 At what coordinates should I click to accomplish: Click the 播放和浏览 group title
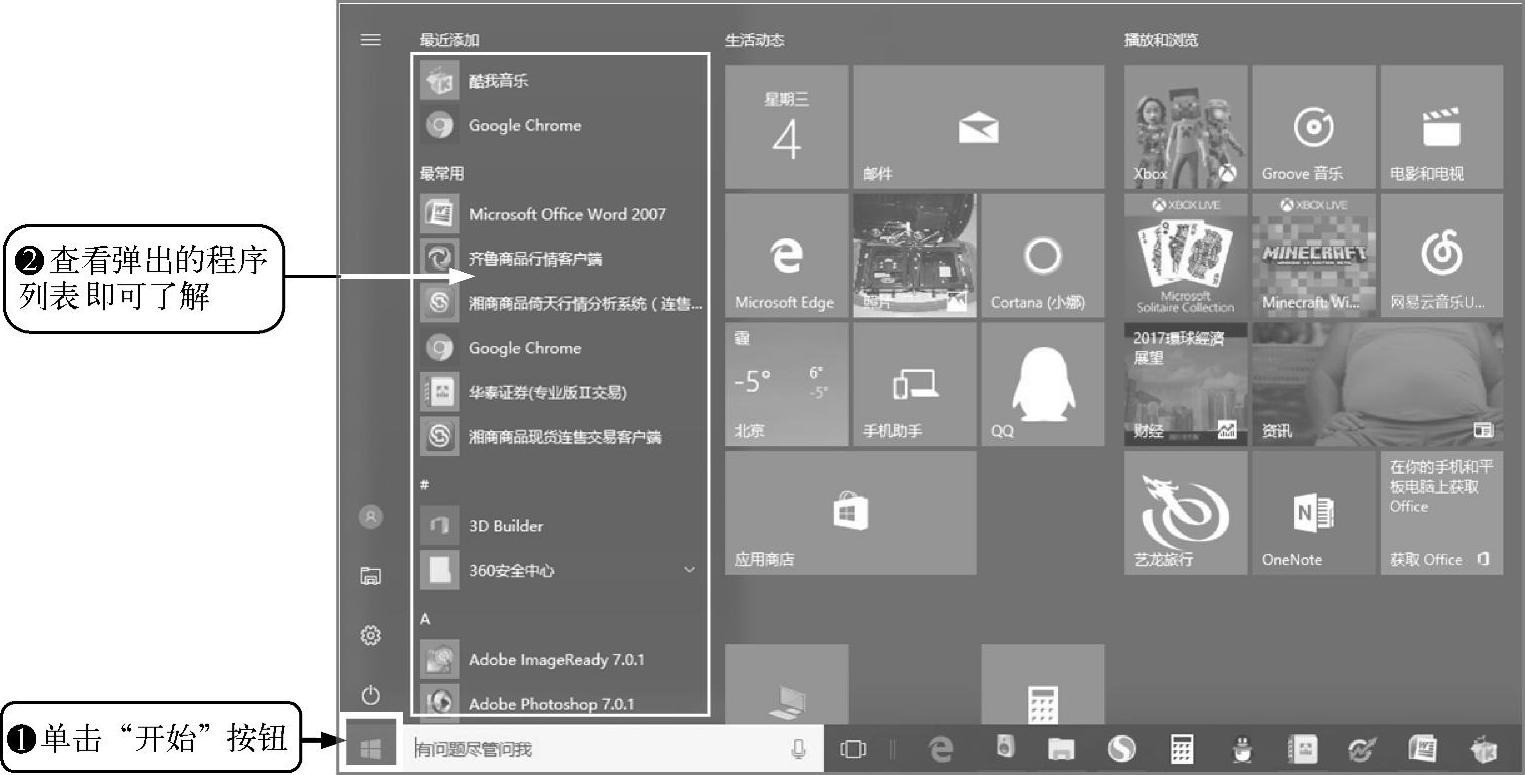[1161, 40]
